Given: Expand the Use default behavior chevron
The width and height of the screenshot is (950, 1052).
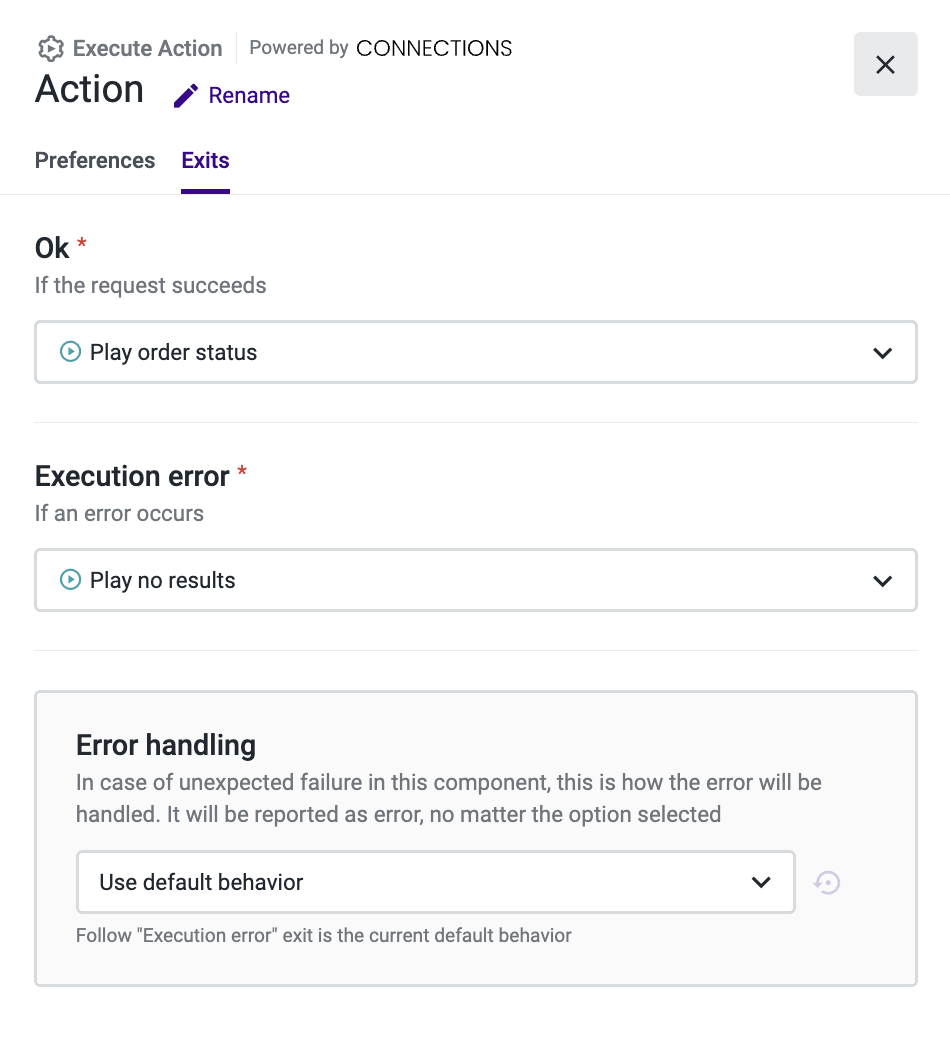Looking at the screenshot, I should (x=761, y=882).
